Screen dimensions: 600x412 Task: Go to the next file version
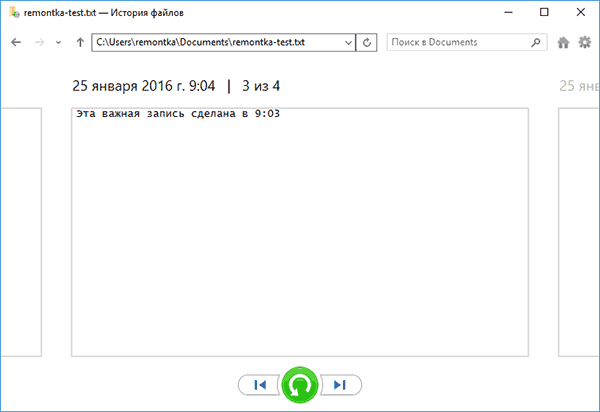340,385
